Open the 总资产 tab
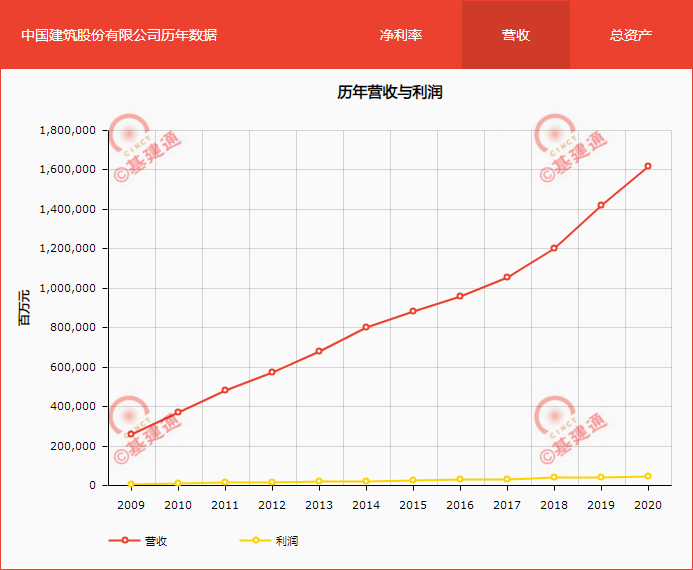Image resolution: width=693 pixels, height=570 pixels. pyautogui.click(x=631, y=35)
